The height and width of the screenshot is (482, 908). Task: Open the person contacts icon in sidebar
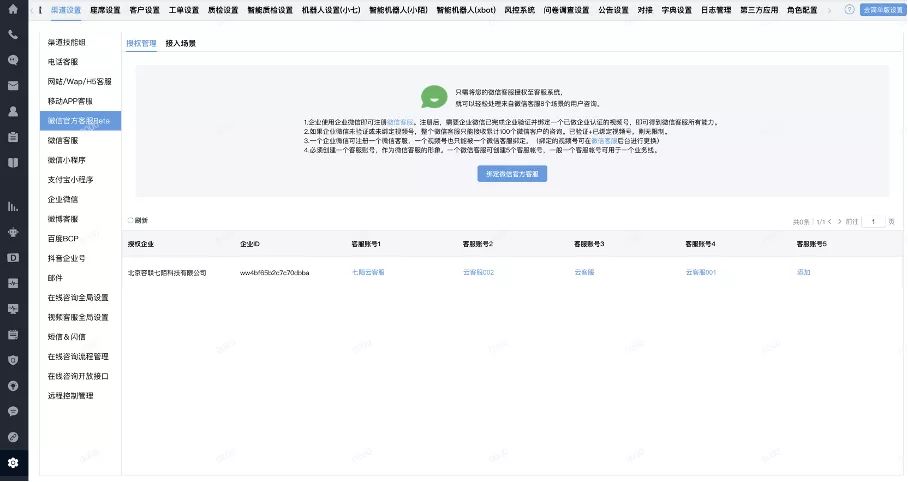click(x=13, y=111)
